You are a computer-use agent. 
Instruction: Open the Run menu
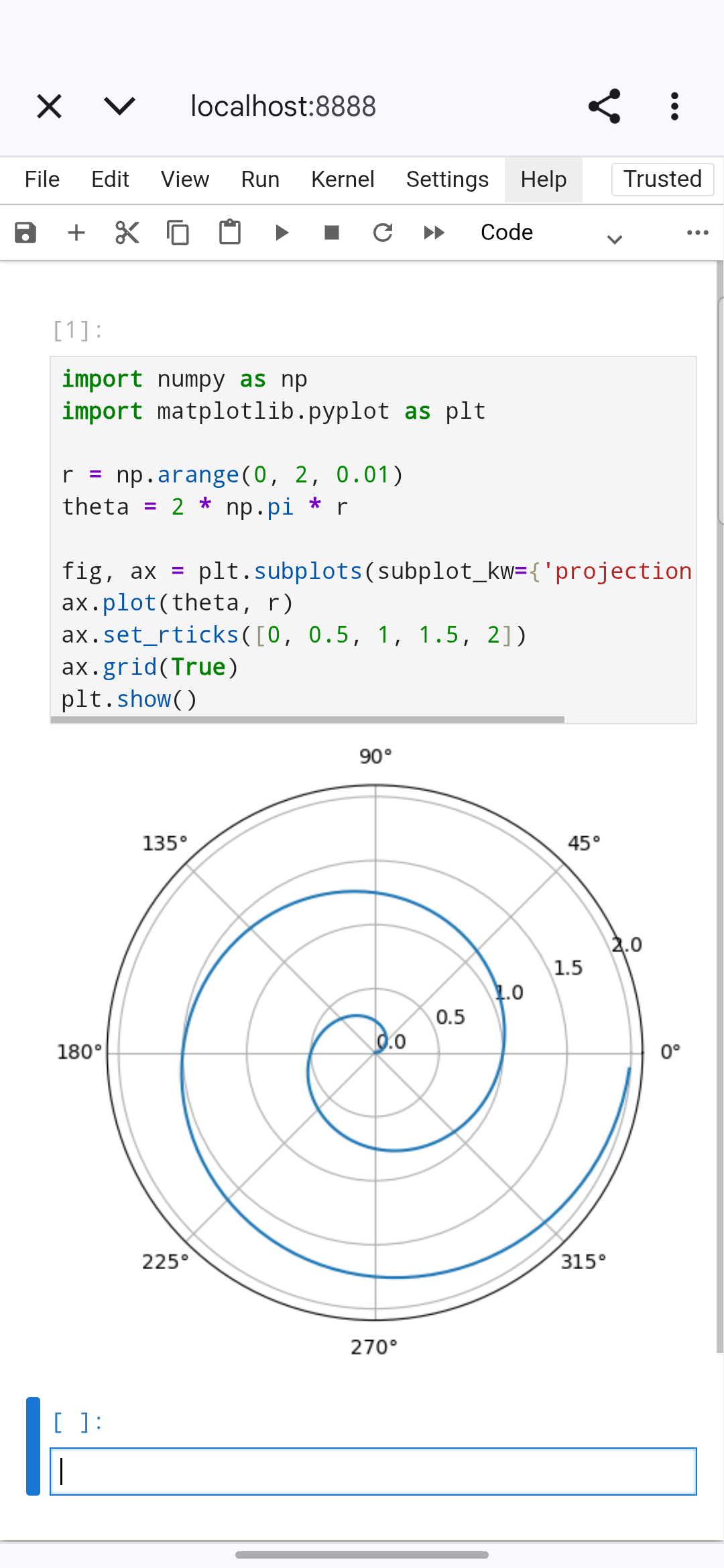[x=260, y=180]
